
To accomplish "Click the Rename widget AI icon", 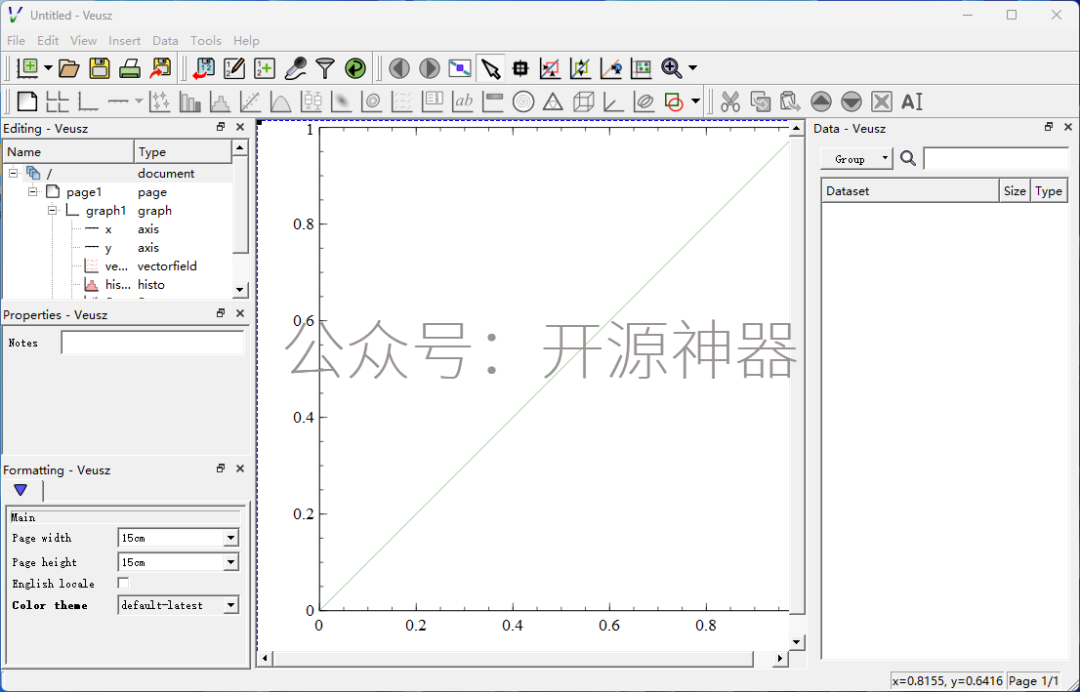I will [912, 102].
